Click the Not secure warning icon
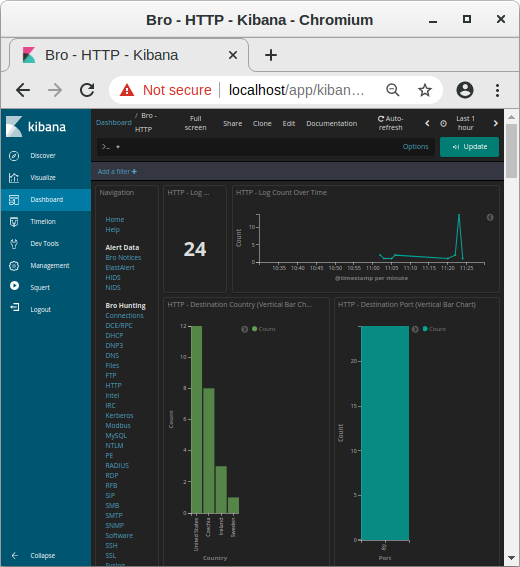The width and height of the screenshot is (520, 567). point(127,90)
